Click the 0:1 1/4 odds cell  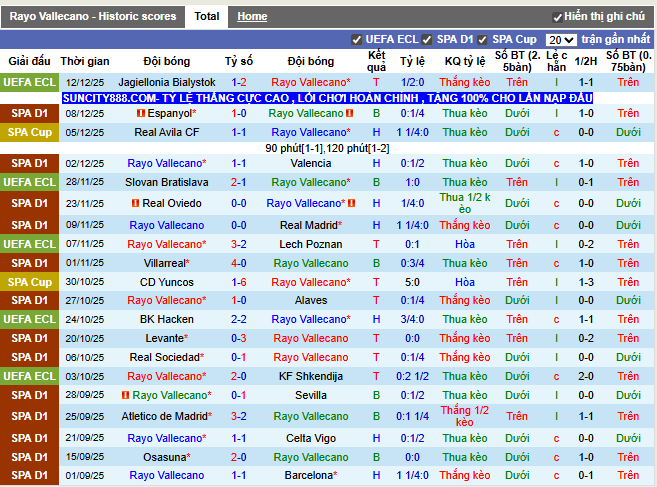pyautogui.click(x=412, y=416)
